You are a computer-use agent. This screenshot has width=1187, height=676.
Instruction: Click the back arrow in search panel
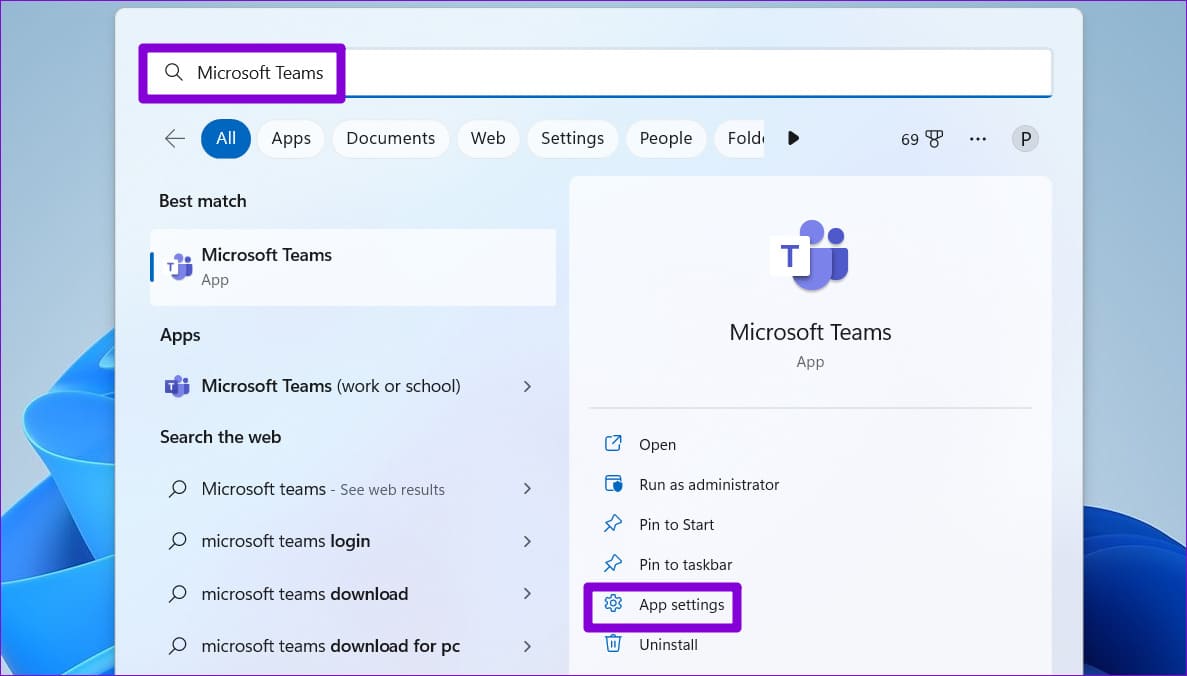[x=175, y=139]
